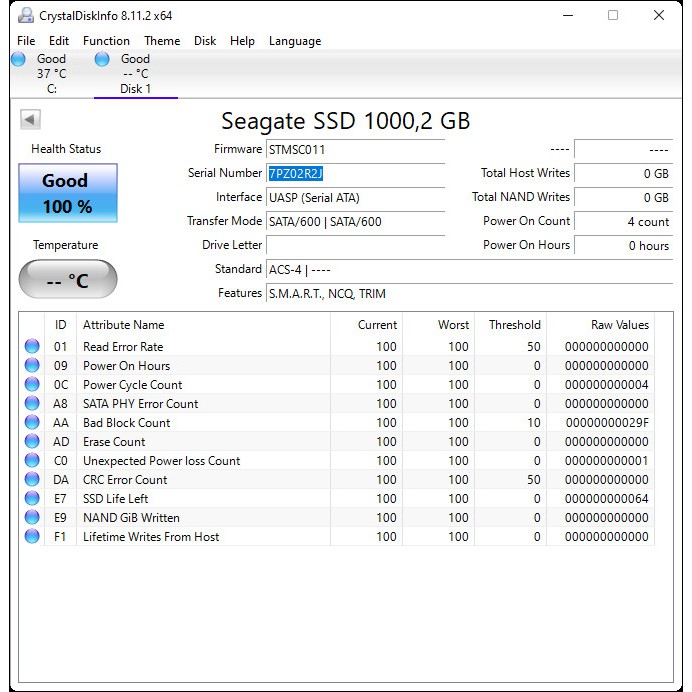Open the Disk menu
The image size is (692, 692).
click(x=205, y=41)
